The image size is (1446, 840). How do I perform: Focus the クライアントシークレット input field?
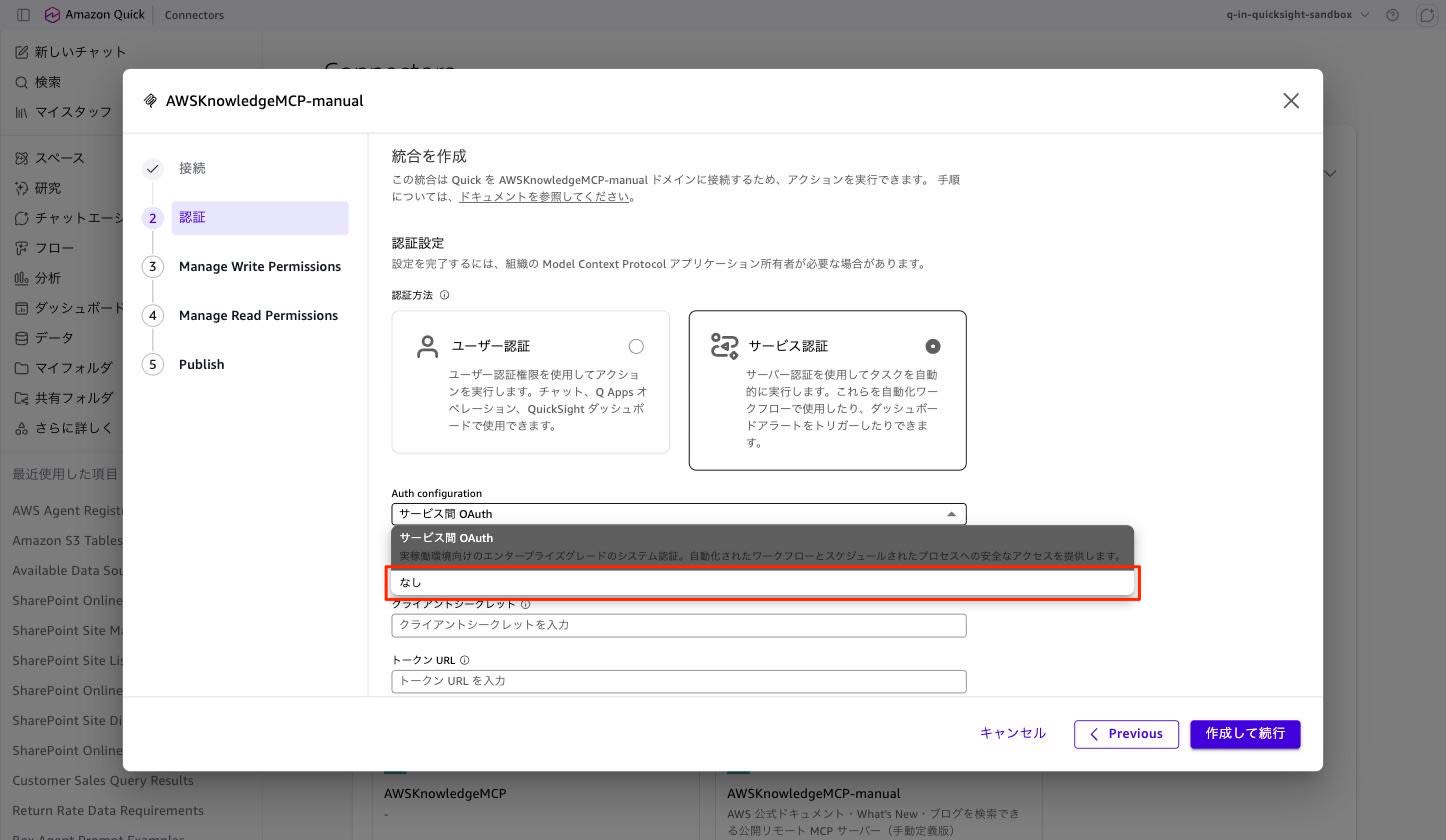click(x=679, y=625)
